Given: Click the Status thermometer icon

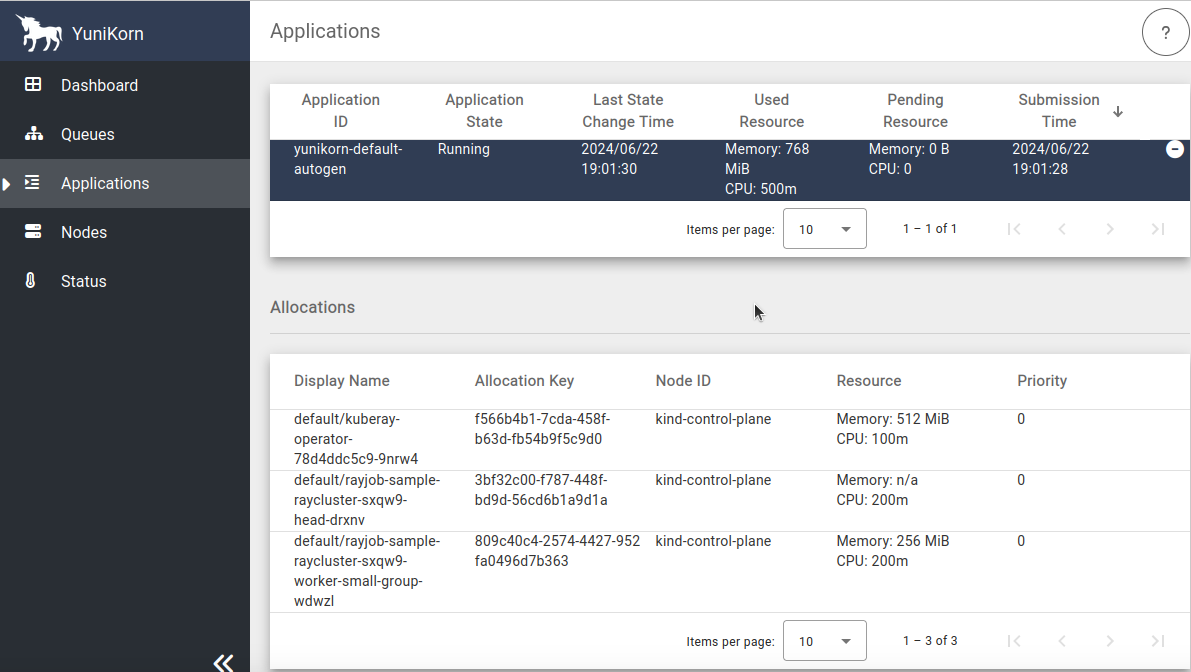Looking at the screenshot, I should pyautogui.click(x=31, y=281).
